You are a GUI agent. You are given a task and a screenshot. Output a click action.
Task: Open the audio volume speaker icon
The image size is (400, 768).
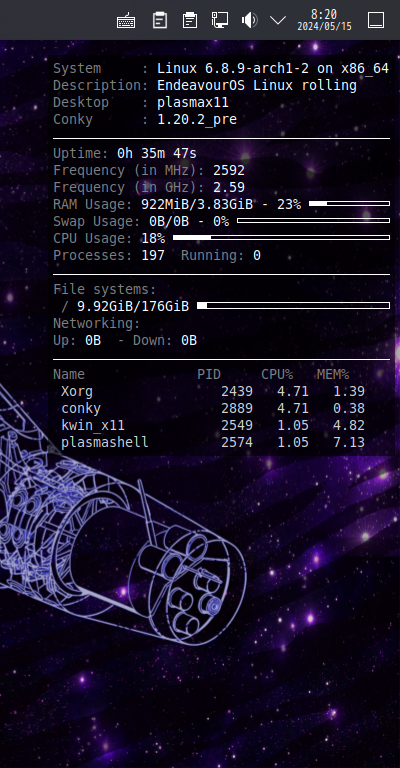coord(249,21)
